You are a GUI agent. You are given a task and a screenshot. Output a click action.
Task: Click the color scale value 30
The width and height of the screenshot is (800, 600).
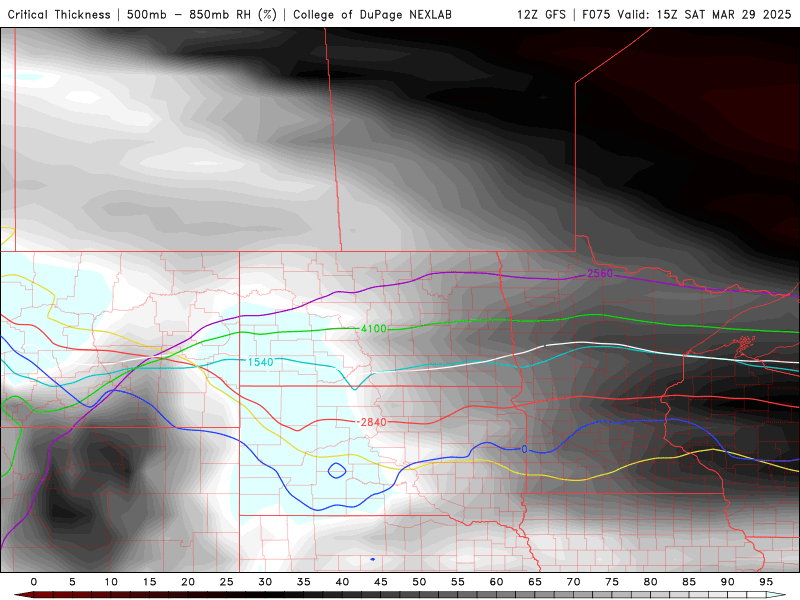point(265,582)
